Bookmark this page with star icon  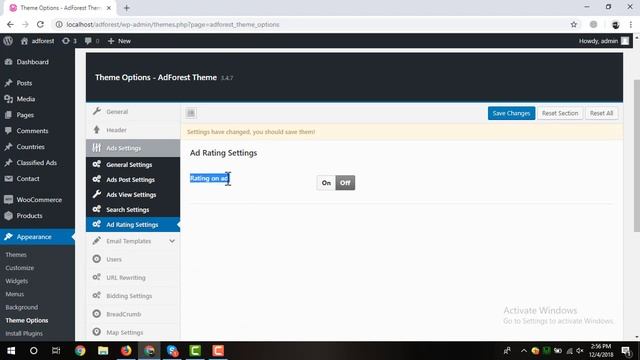[x=573, y=24]
